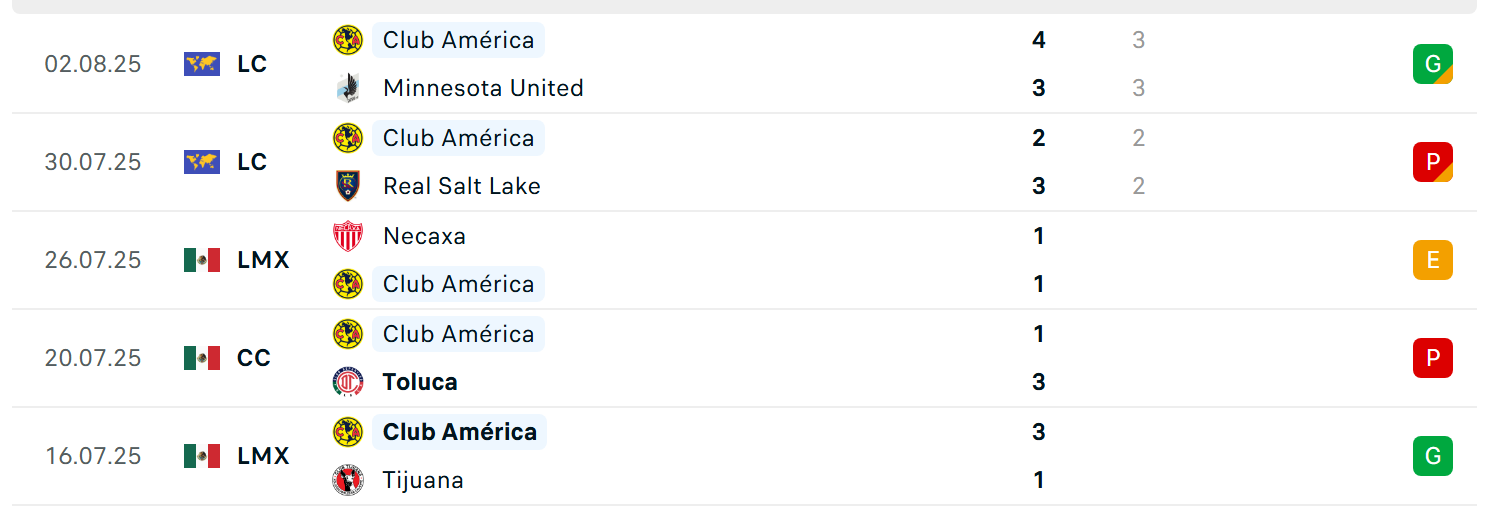The image size is (1494, 514).
Task: Open the Real Salt Lake team link
Action: coord(462,186)
